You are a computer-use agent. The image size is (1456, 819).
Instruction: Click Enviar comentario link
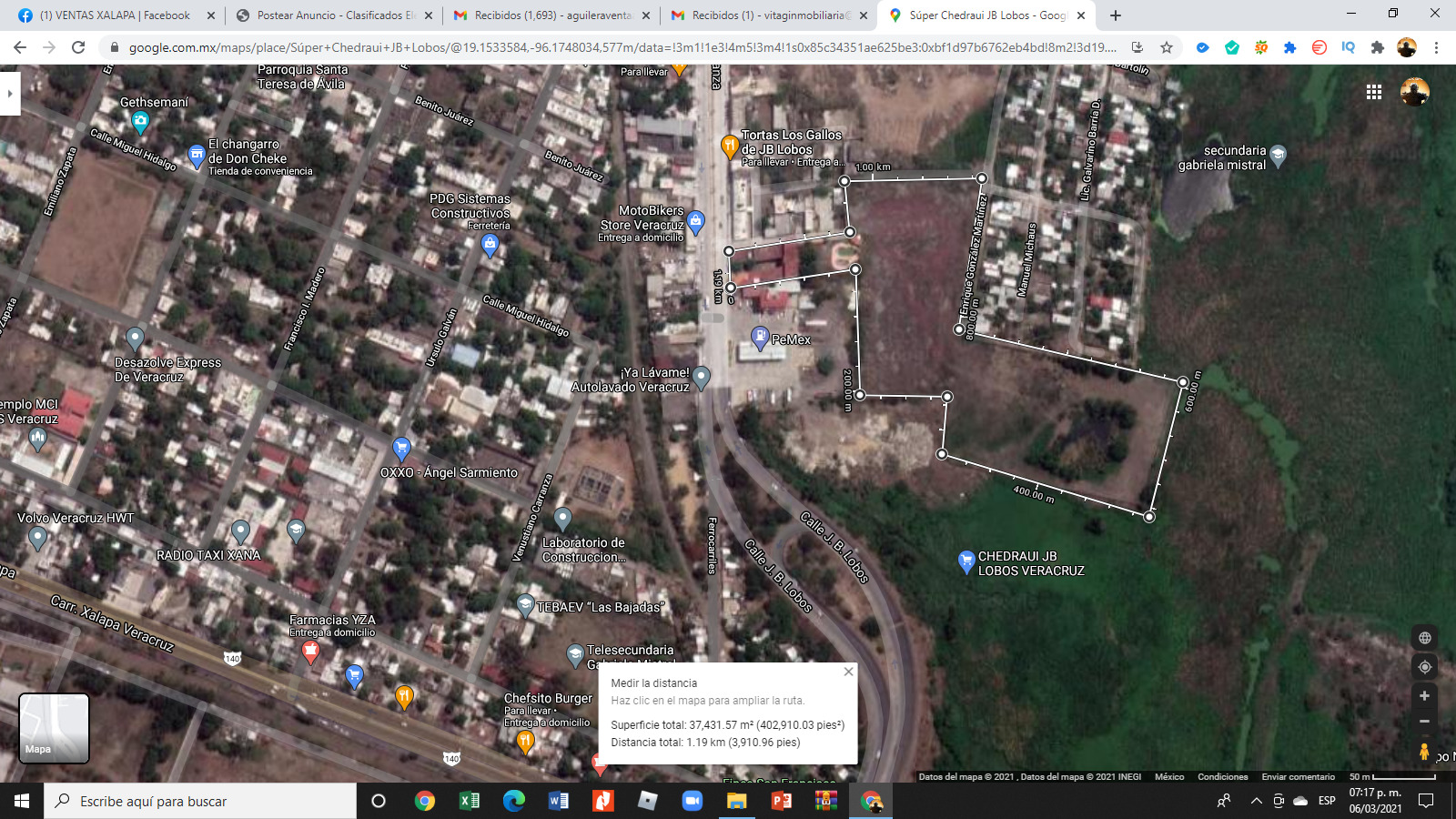point(1298,777)
